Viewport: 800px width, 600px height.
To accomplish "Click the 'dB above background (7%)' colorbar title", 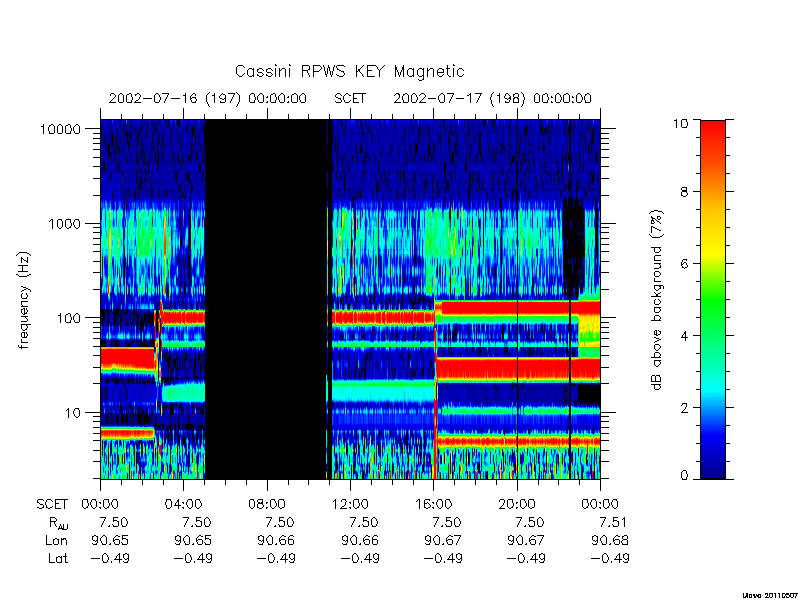I will (x=658, y=300).
